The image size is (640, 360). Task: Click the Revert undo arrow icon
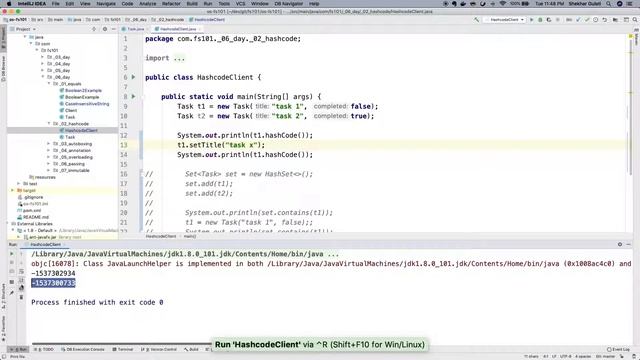(x=604, y=20)
